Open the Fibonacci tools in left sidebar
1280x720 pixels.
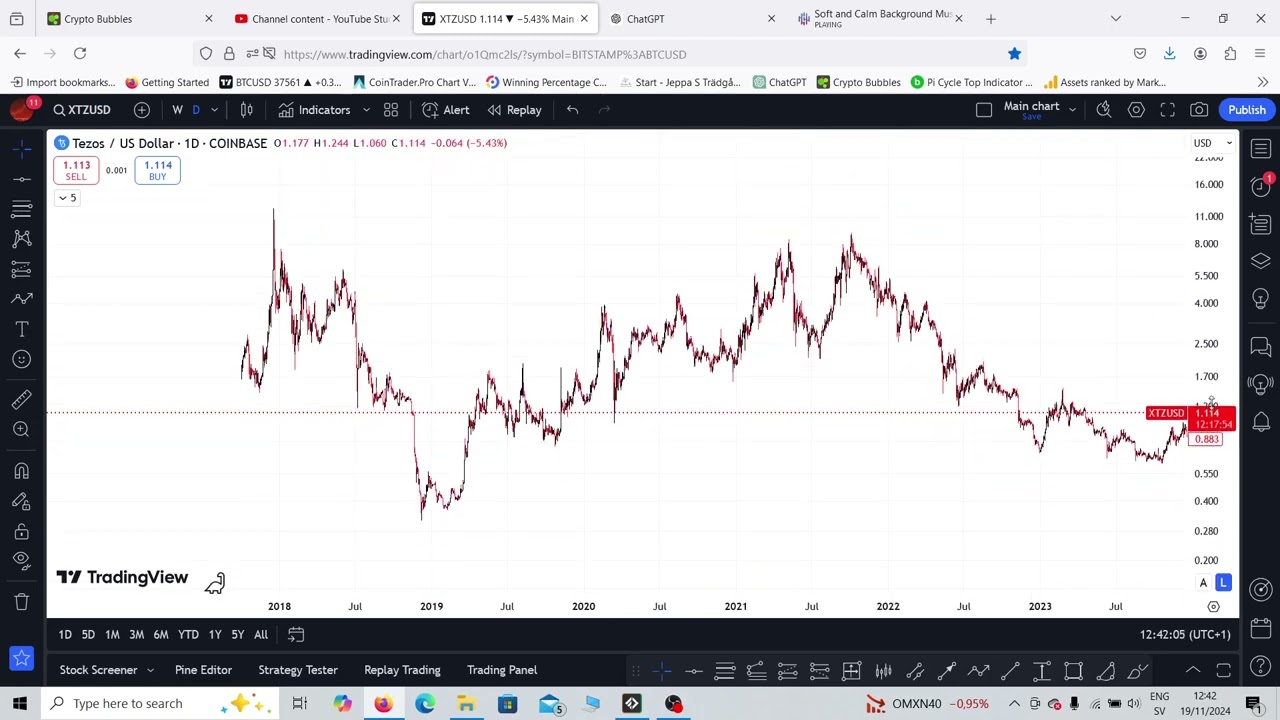pos(22,209)
